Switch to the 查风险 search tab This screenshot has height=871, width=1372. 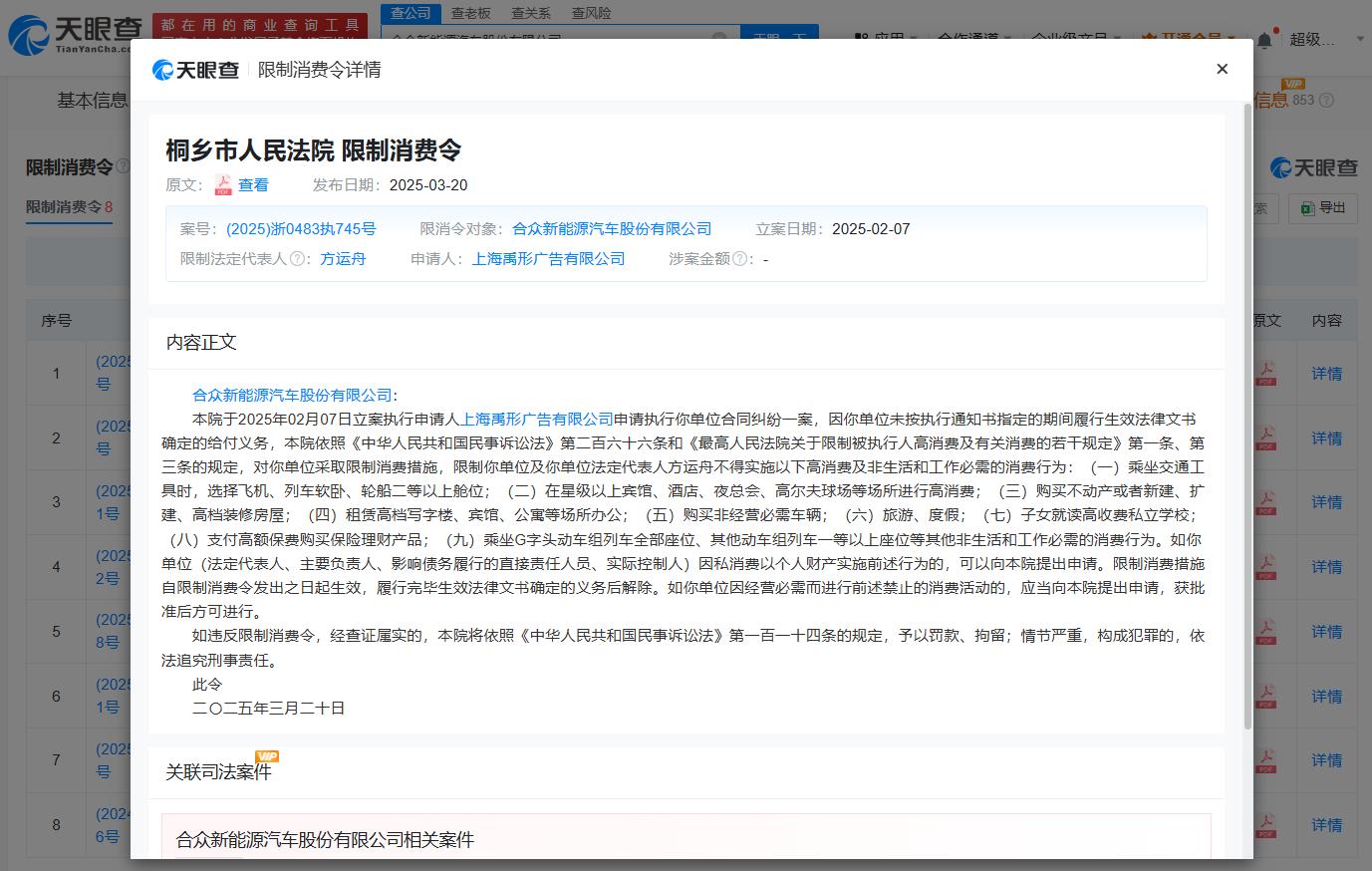coord(592,13)
